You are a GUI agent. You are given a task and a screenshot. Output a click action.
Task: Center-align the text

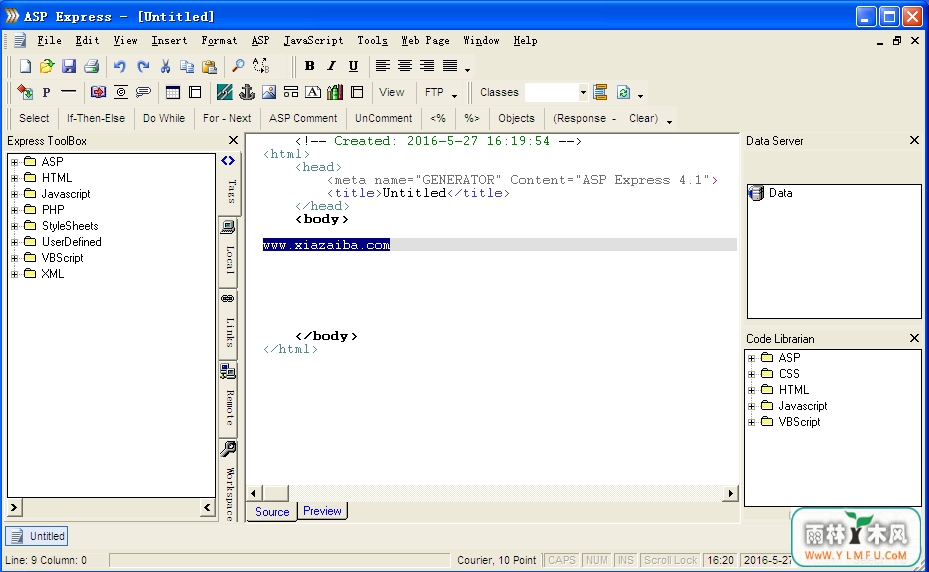click(x=405, y=66)
